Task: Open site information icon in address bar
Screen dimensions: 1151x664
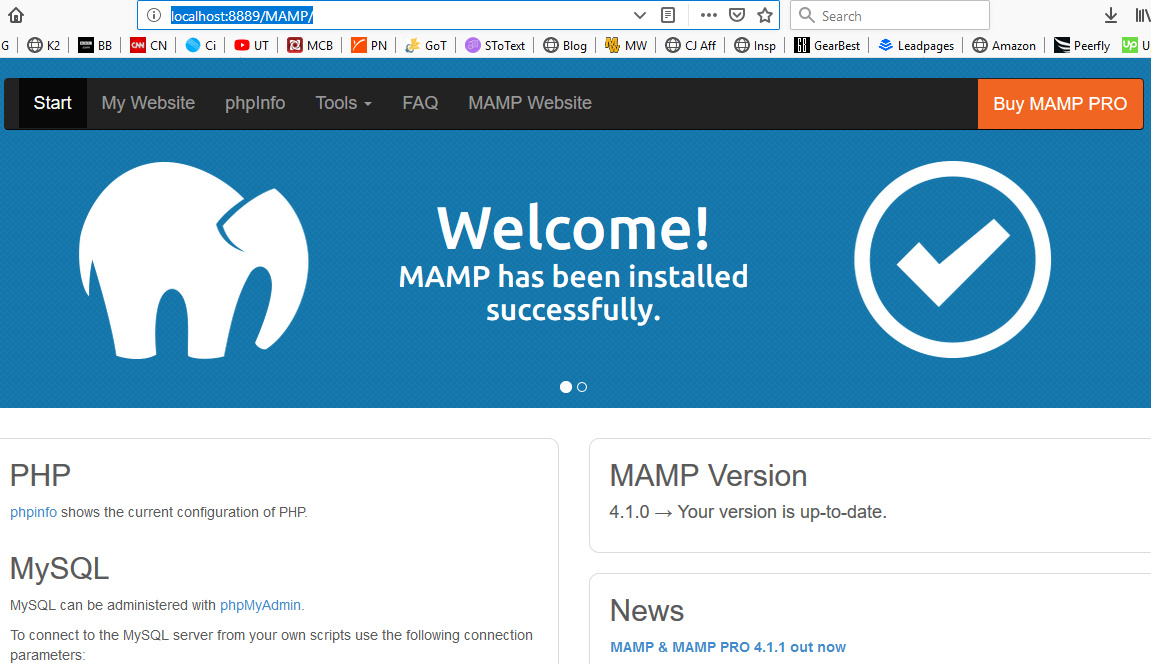Action: tap(153, 15)
